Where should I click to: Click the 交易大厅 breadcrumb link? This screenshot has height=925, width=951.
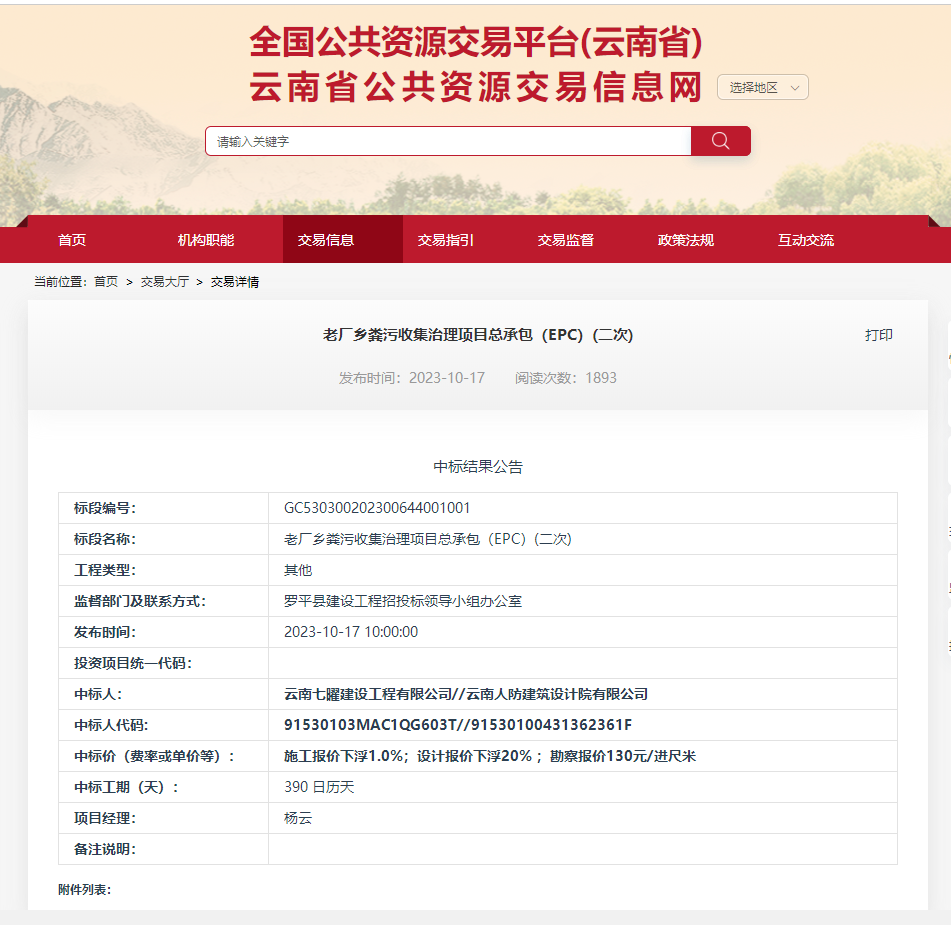[164, 282]
